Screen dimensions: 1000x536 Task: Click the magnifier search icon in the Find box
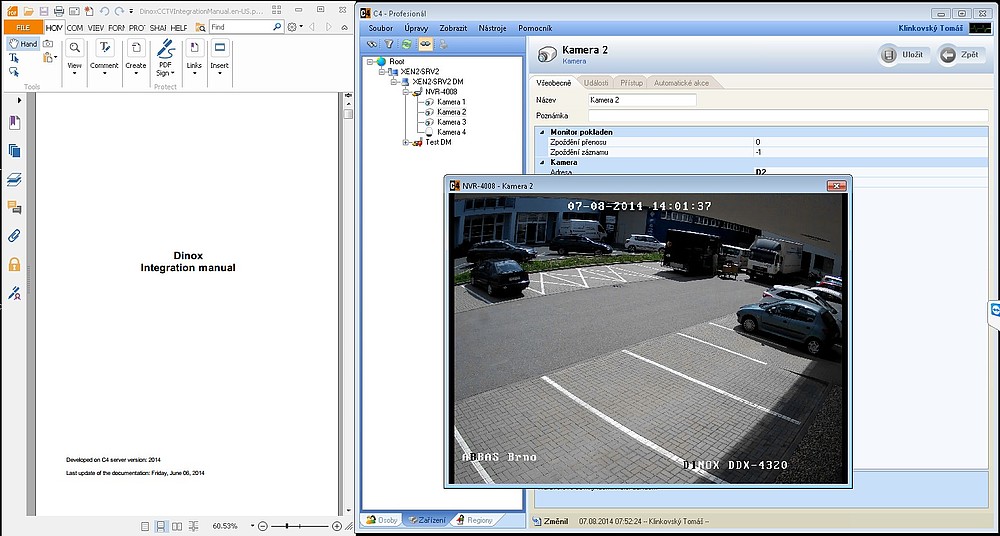[277, 27]
